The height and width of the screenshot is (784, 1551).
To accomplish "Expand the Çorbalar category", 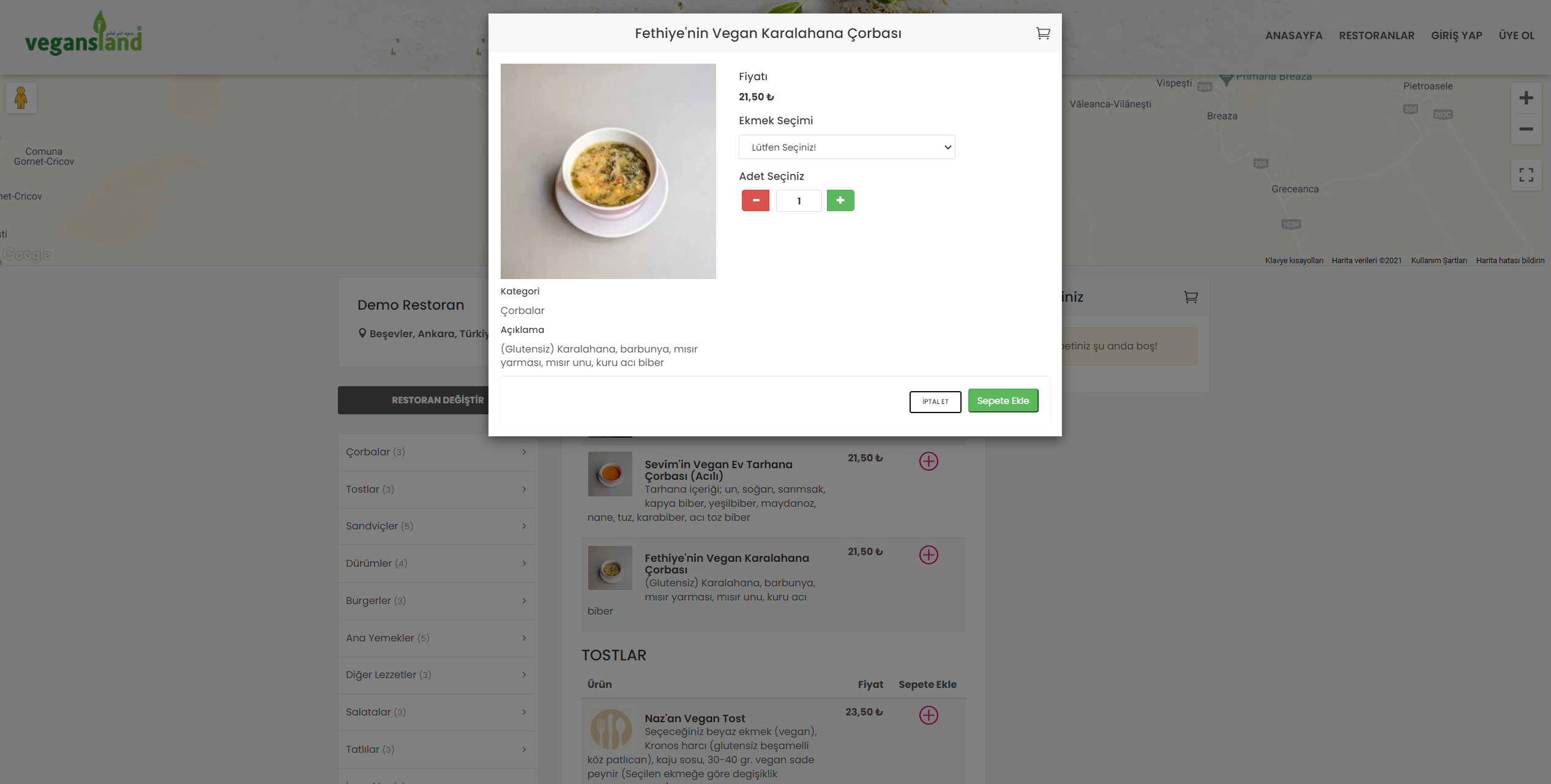I will [437, 452].
